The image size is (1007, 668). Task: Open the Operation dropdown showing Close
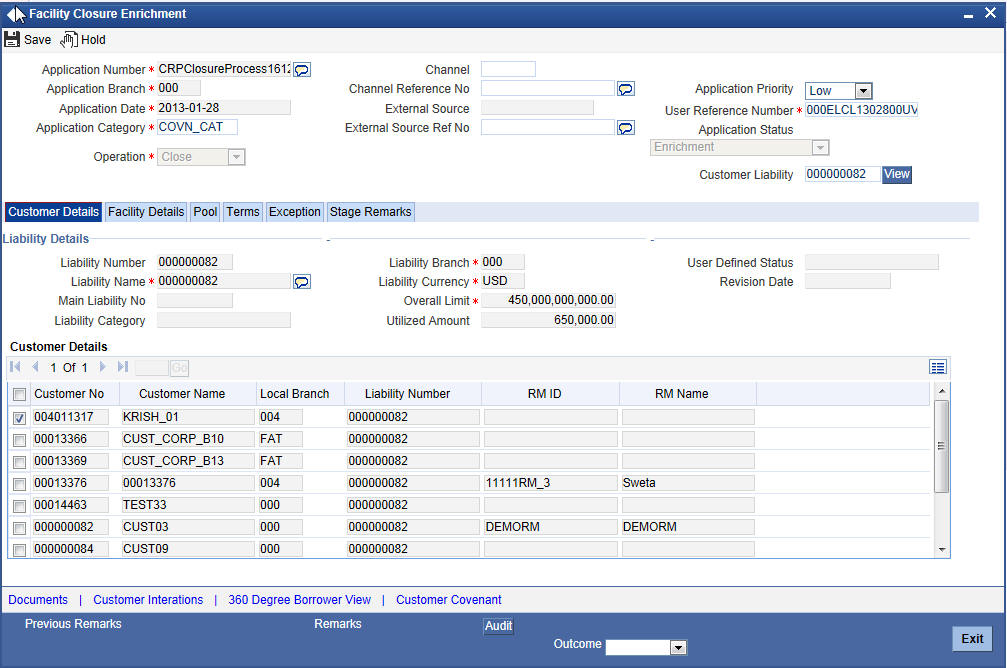click(236, 157)
